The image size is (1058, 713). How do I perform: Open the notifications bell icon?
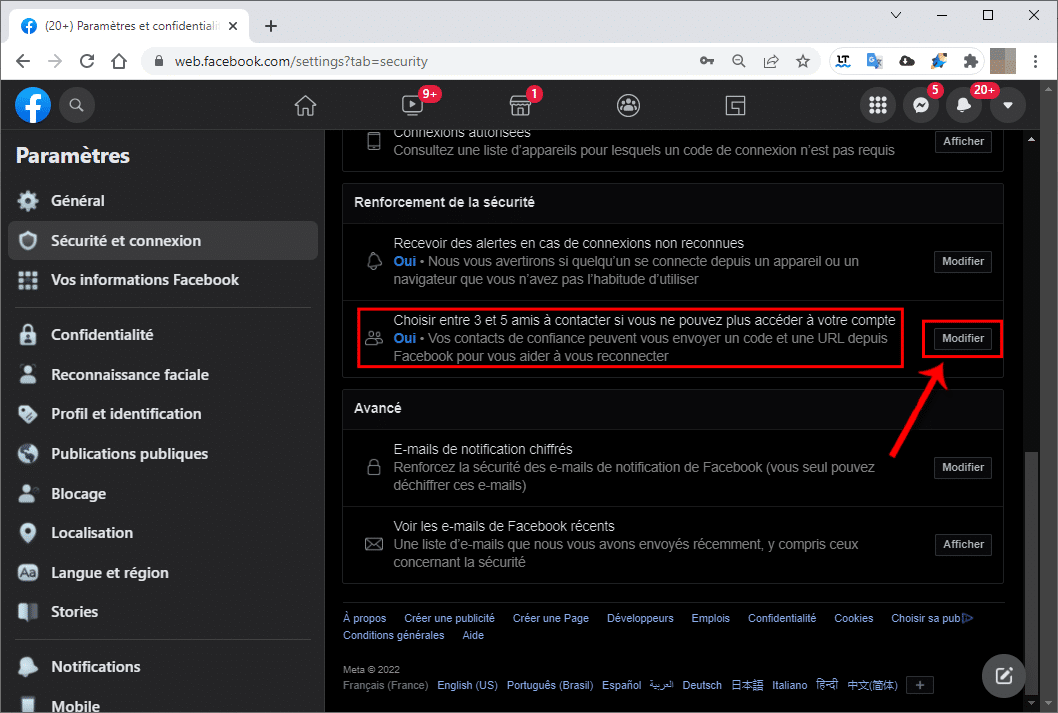point(964,105)
